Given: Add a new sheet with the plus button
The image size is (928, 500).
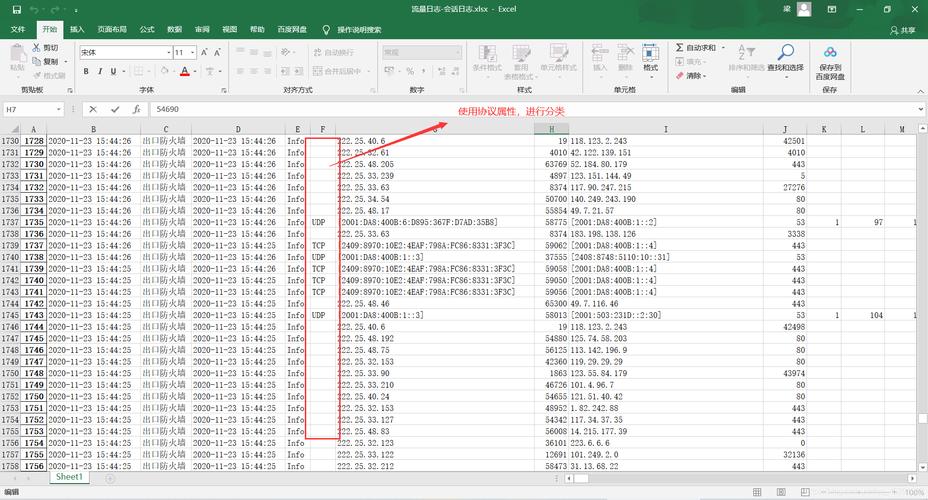Looking at the screenshot, I should 110,478.
